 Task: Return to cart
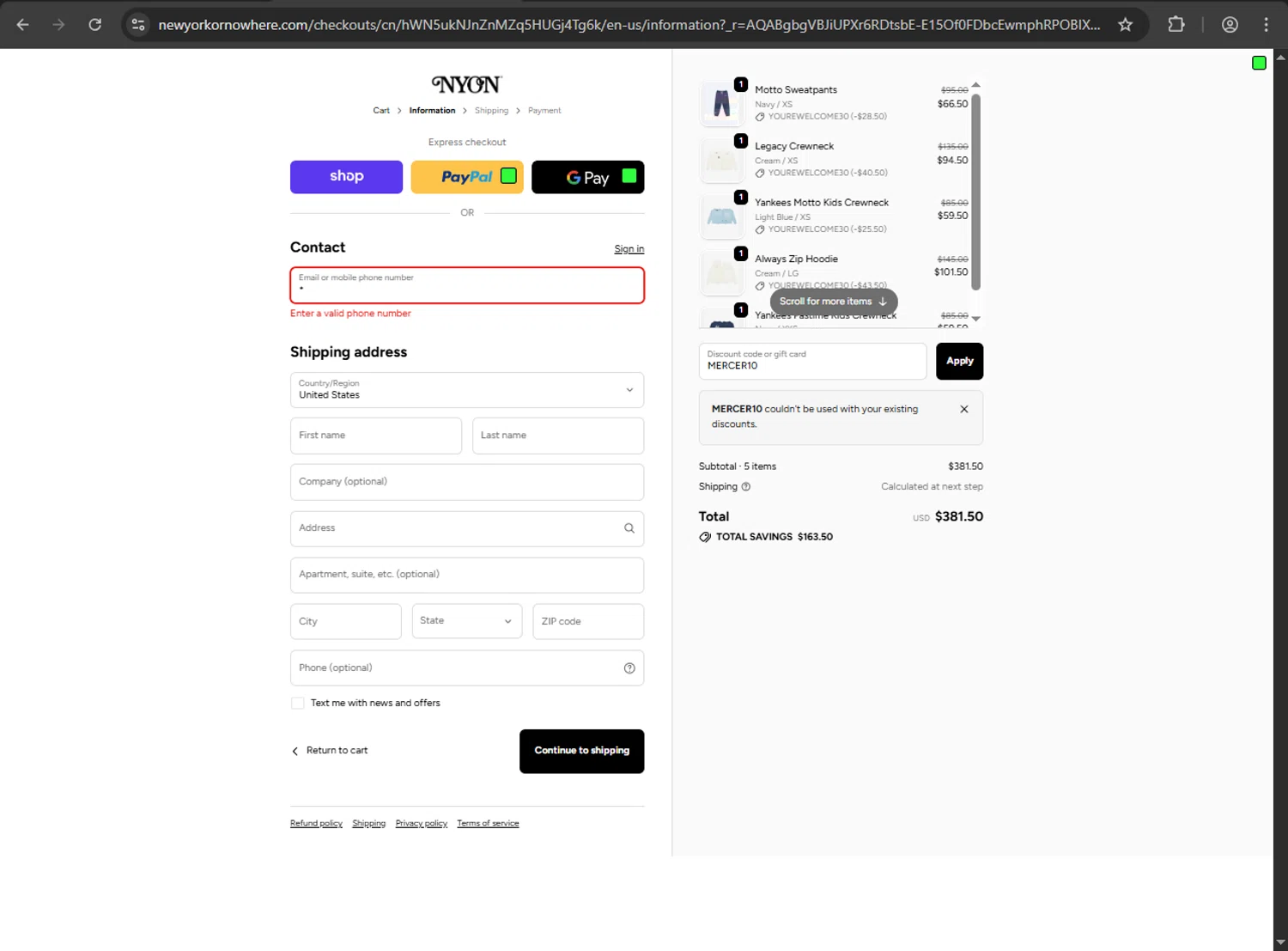click(x=330, y=751)
